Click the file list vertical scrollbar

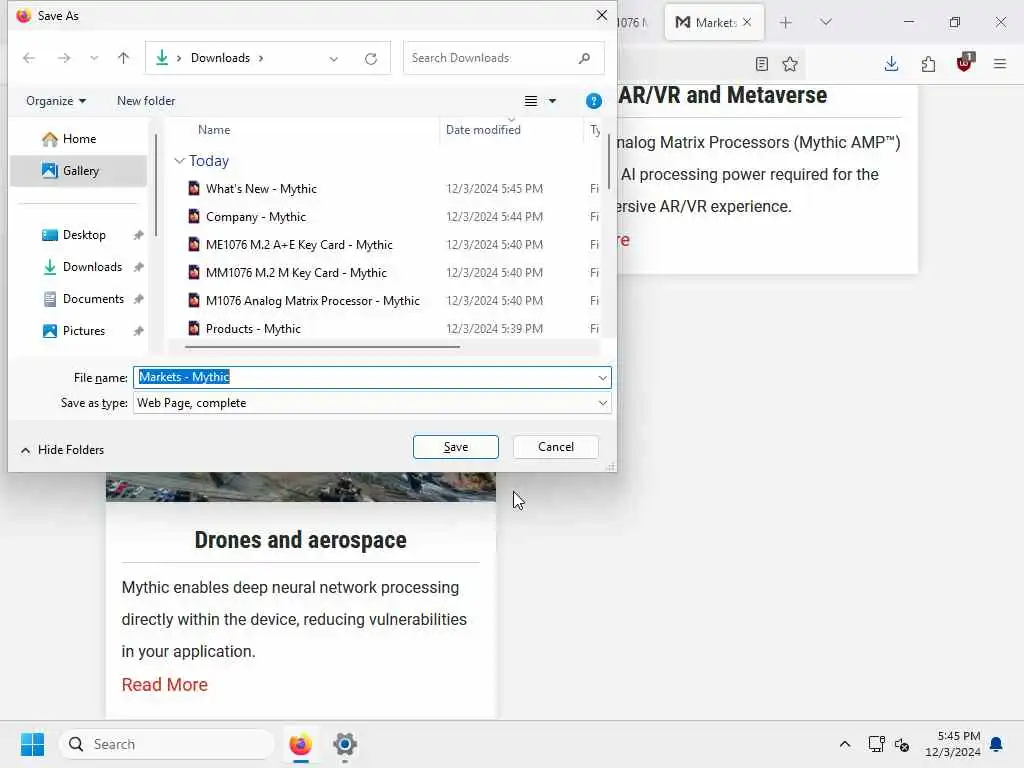[x=609, y=162]
